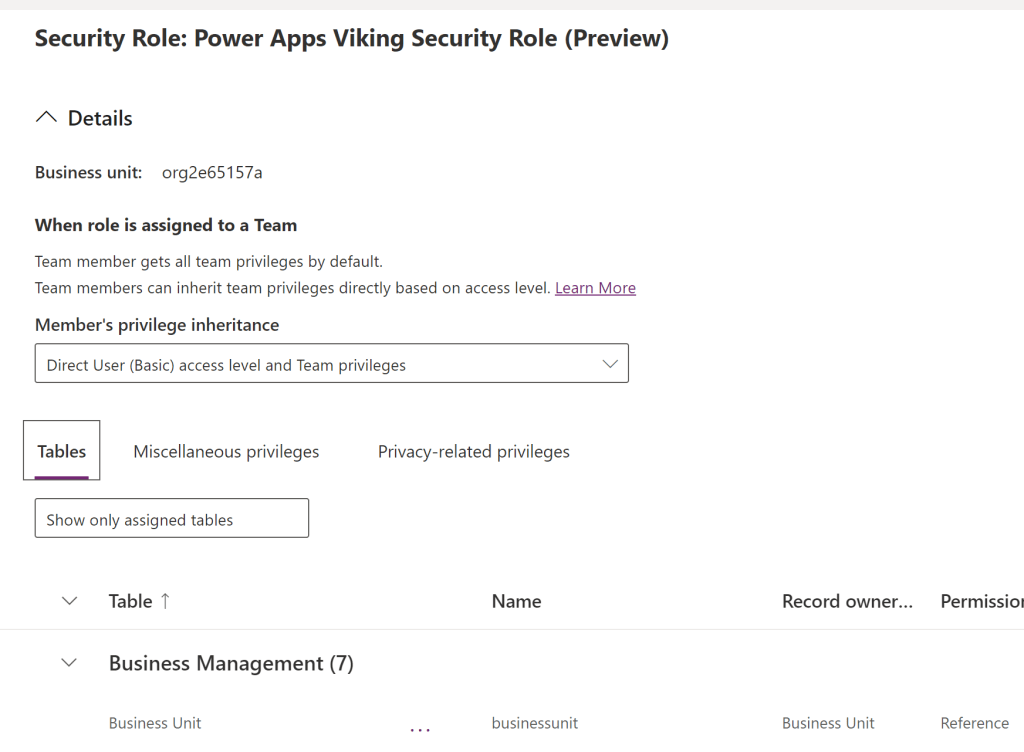Open more options ellipsis for Business Unit

tap(420, 726)
